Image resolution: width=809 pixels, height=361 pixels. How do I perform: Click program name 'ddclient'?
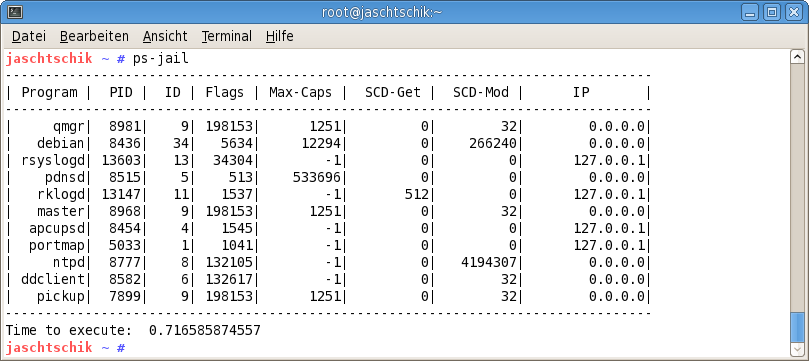click(53, 280)
